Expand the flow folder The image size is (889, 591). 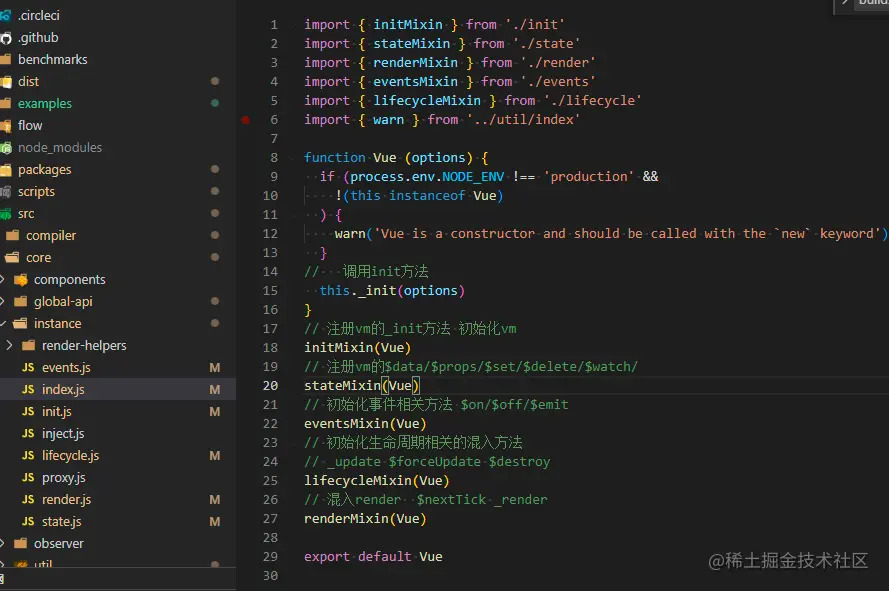[30, 125]
